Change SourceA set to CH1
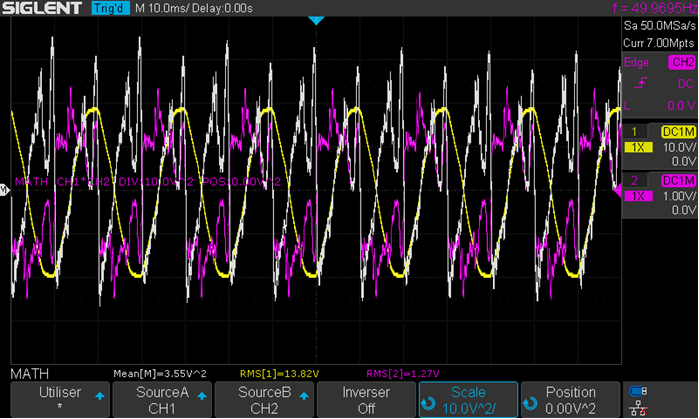Viewport: 699px width, 419px height. [x=162, y=399]
